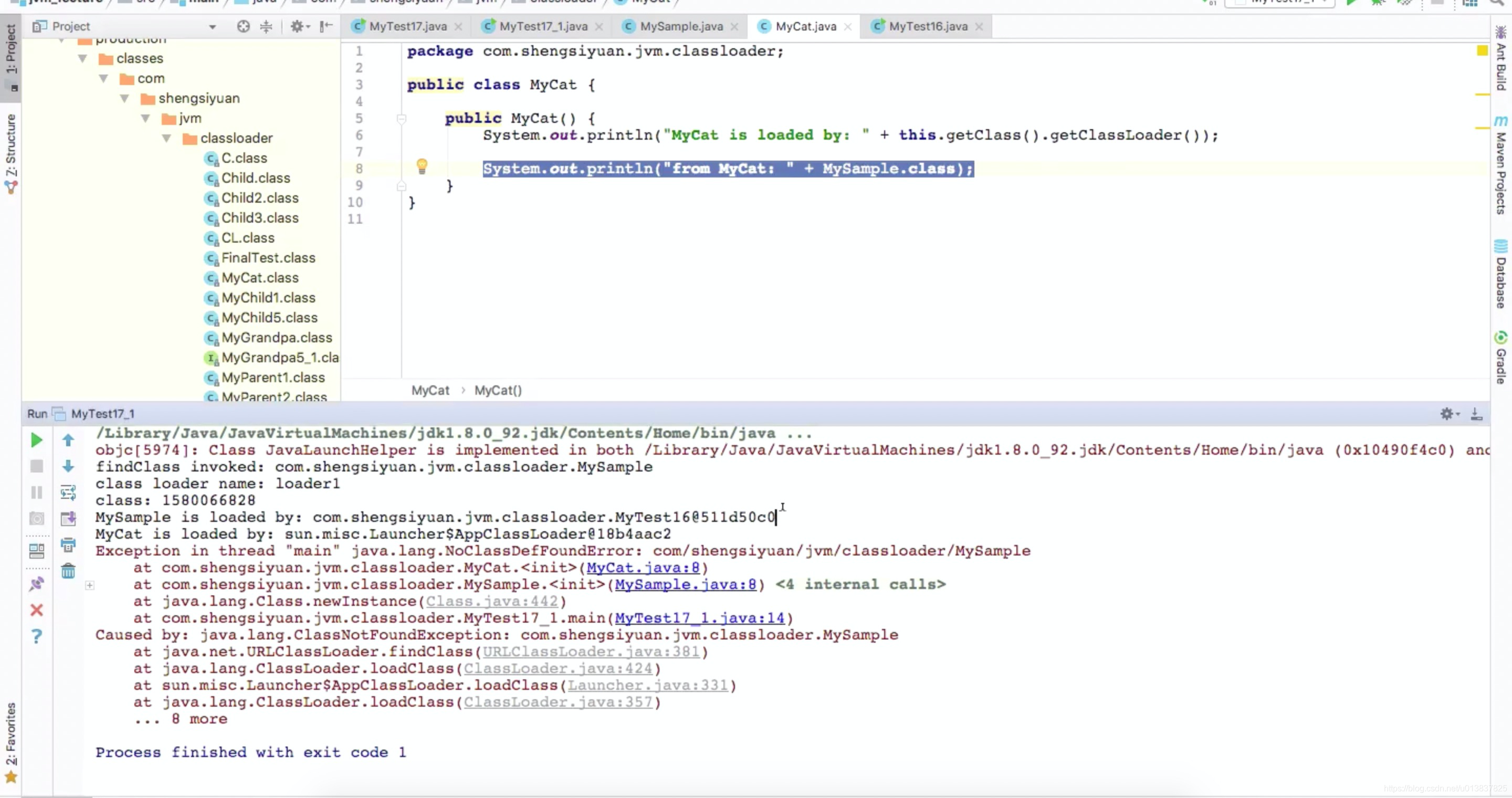This screenshot has height=798, width=1512.
Task: Click yellow inspection indicator at editor top right
Action: tap(1482, 51)
